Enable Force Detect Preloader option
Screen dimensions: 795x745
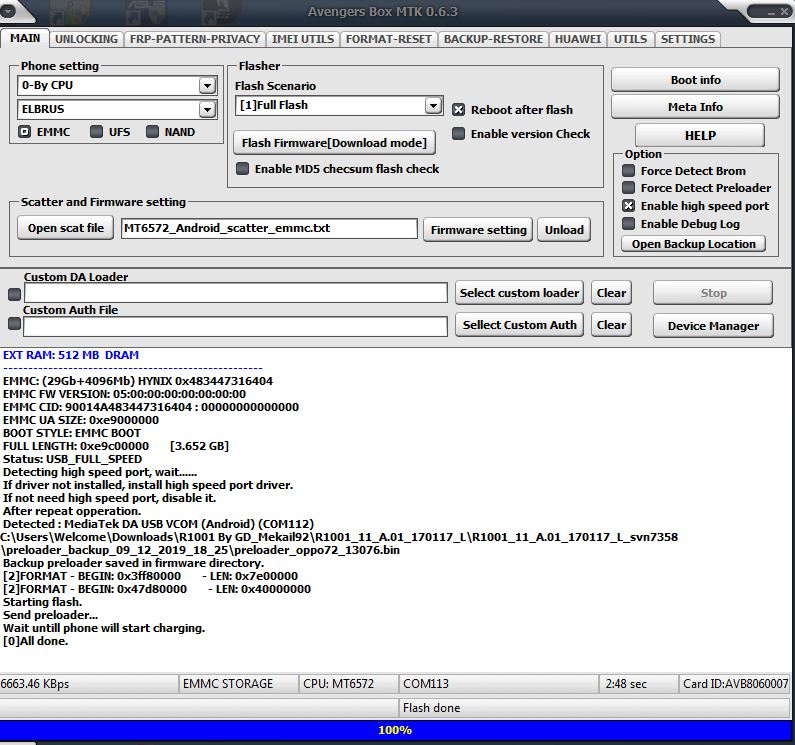[628, 188]
